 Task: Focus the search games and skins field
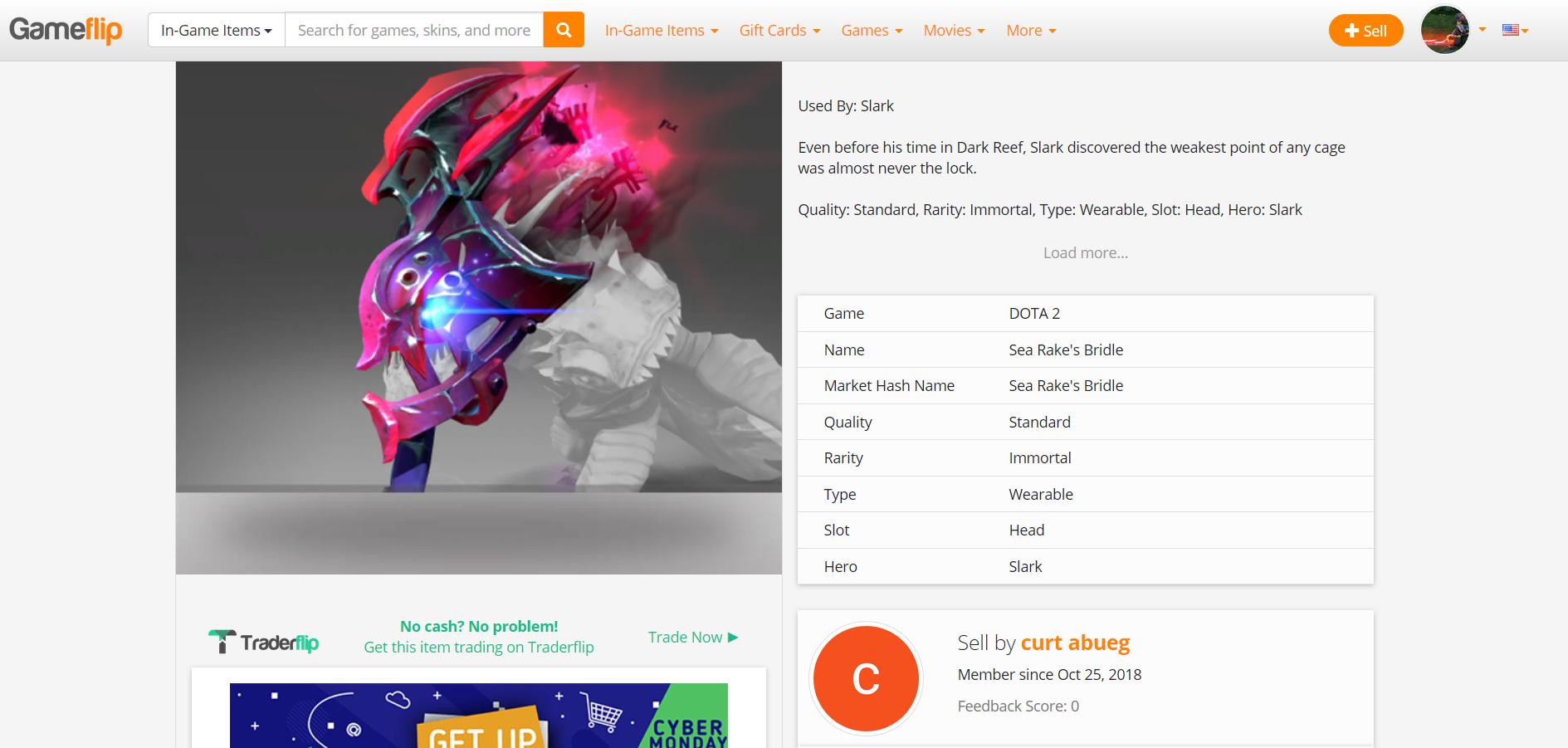[x=414, y=30]
